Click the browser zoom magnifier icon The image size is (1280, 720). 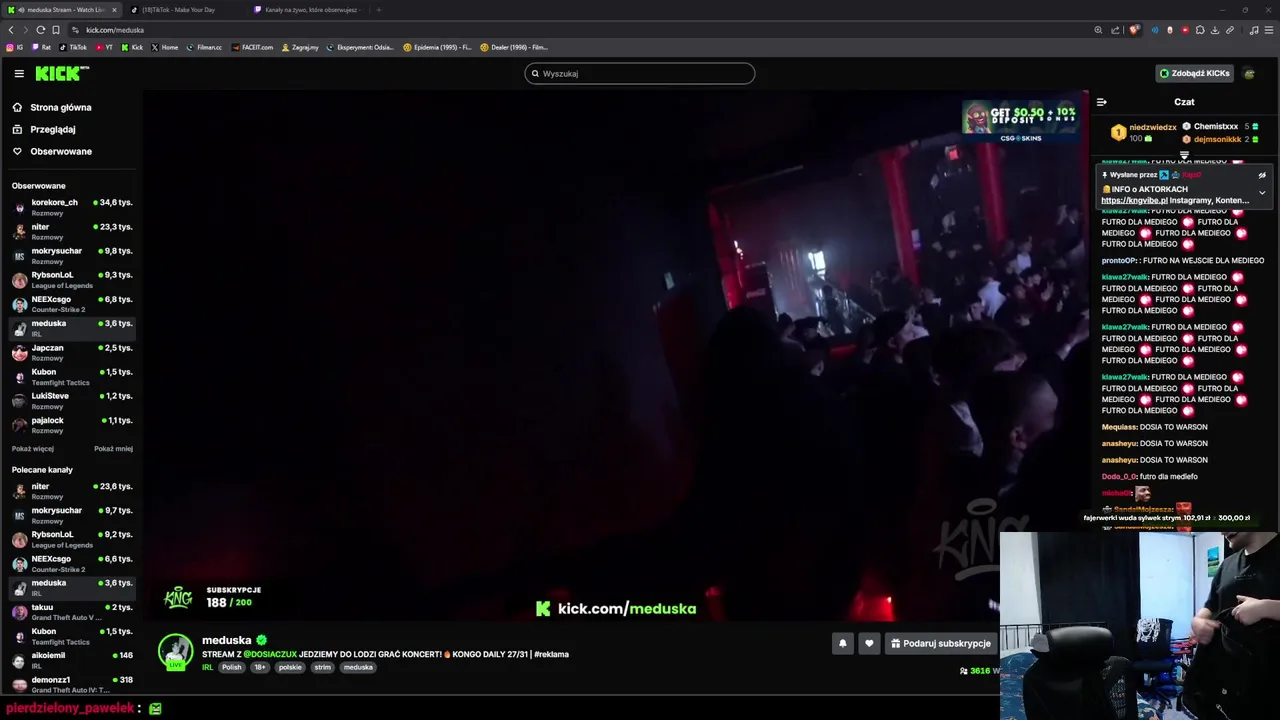point(1098,30)
